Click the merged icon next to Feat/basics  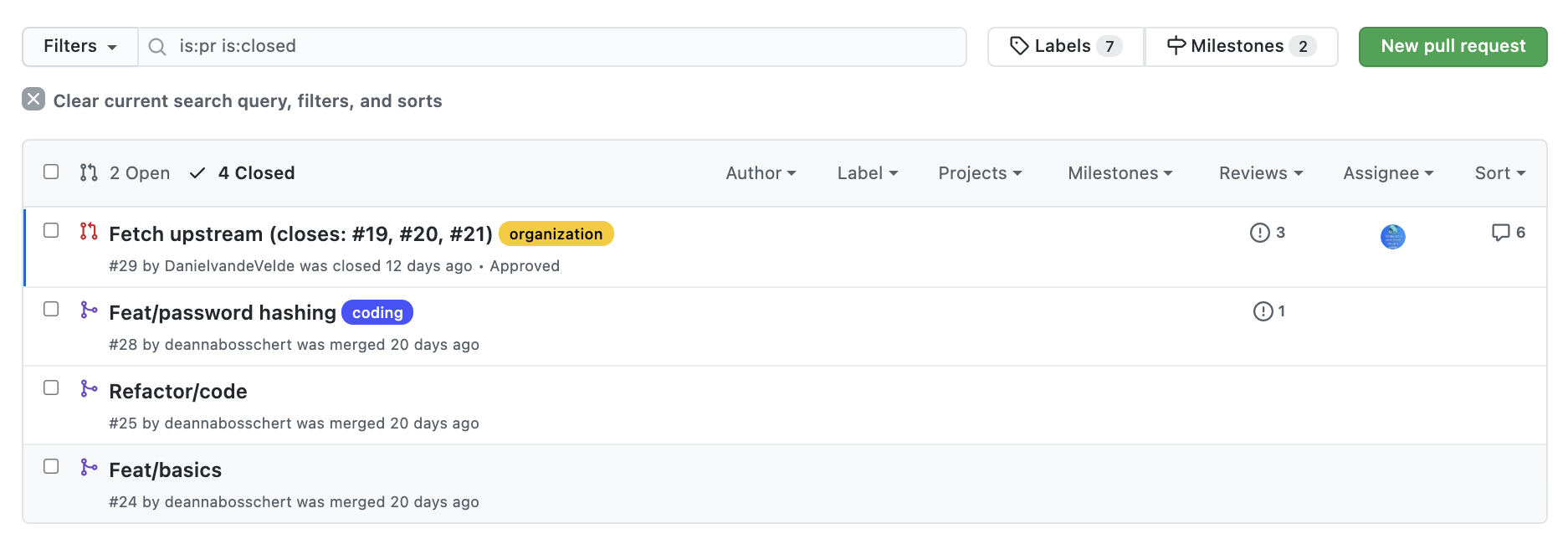(x=89, y=468)
